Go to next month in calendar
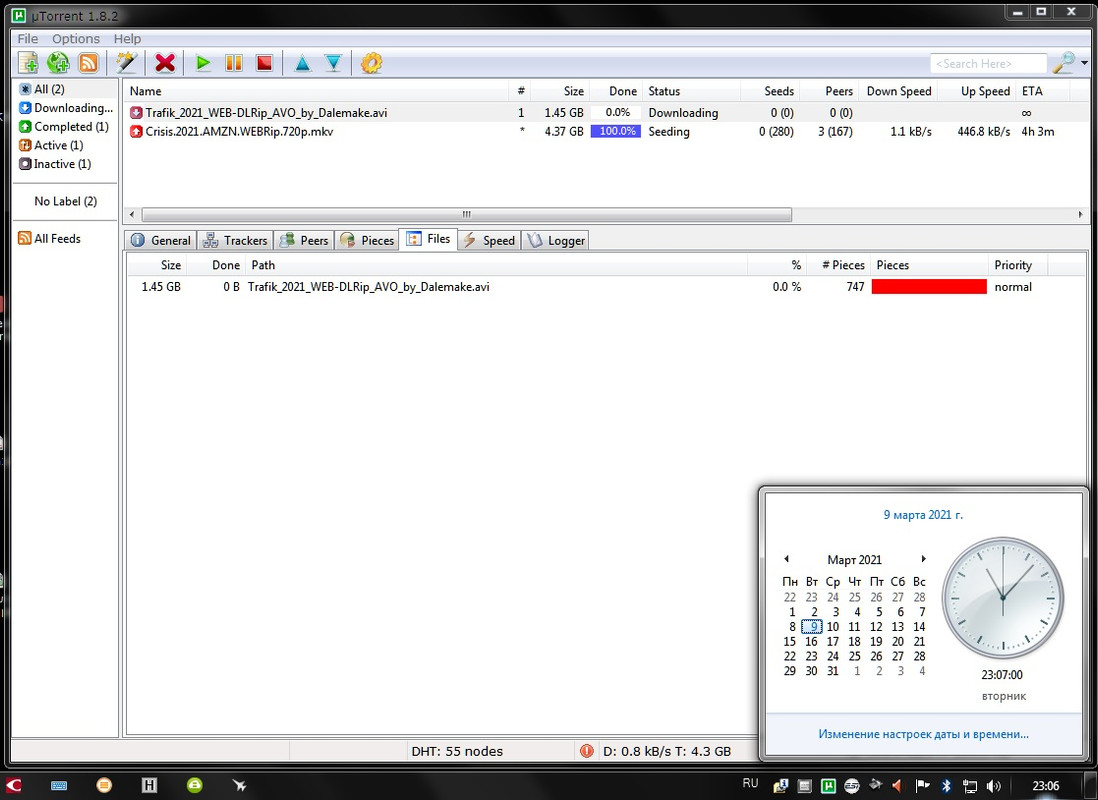Screen dimensions: 1098x800 pyautogui.click(x=924, y=559)
